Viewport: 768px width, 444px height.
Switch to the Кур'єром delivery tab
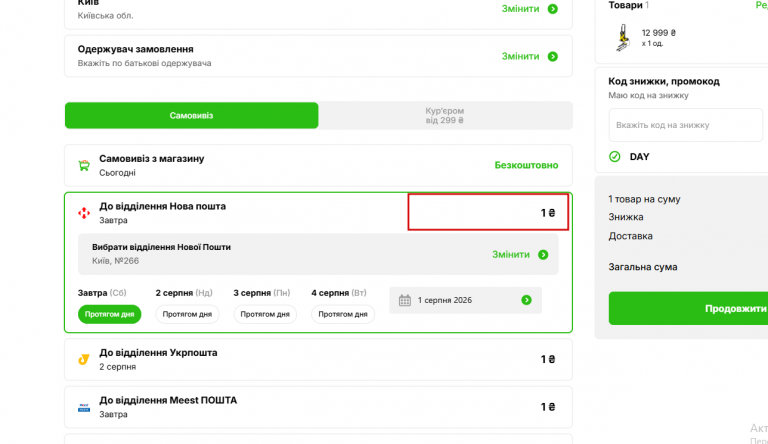click(x=445, y=116)
